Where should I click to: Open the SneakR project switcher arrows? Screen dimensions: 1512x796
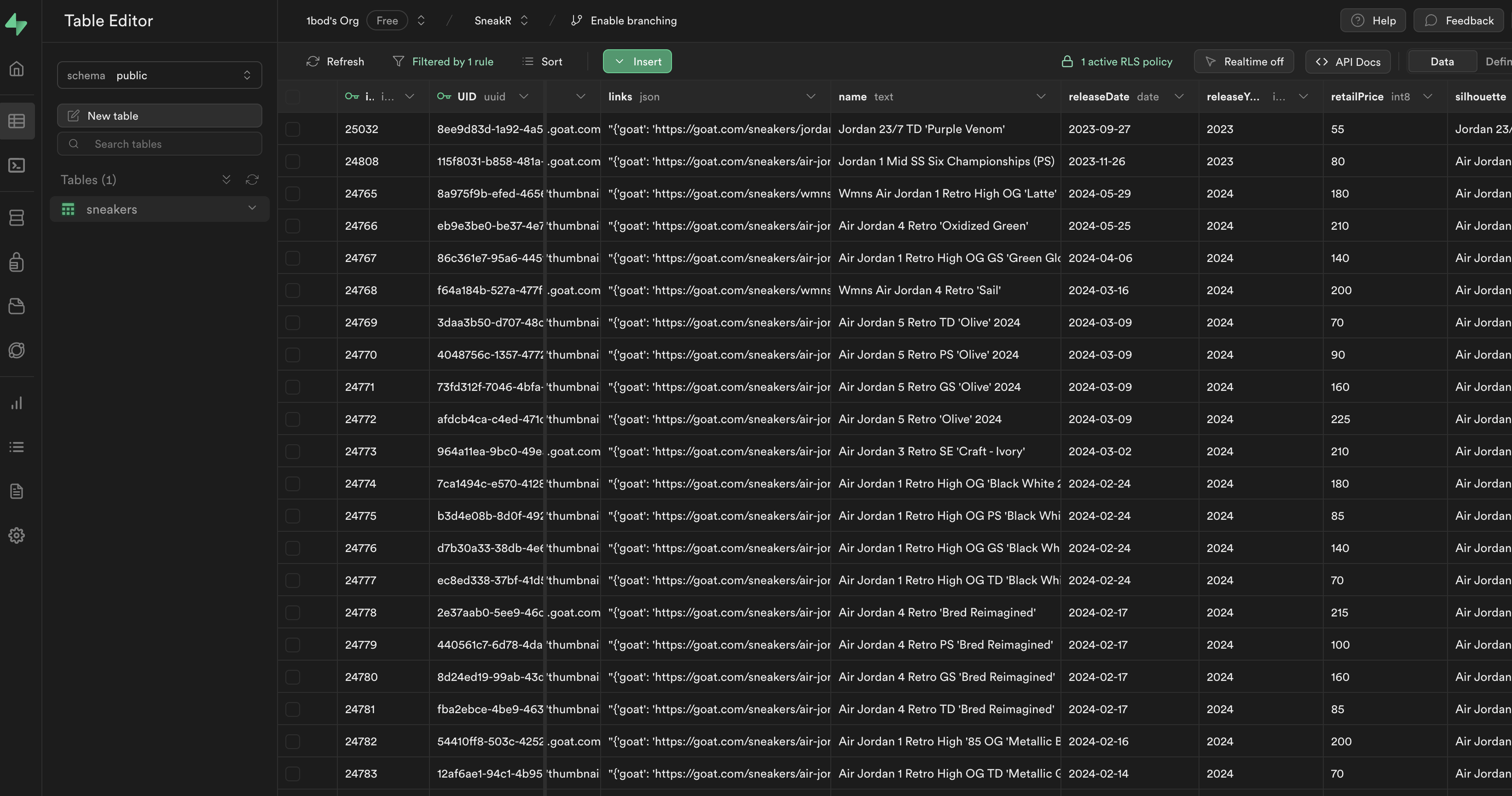click(x=524, y=21)
